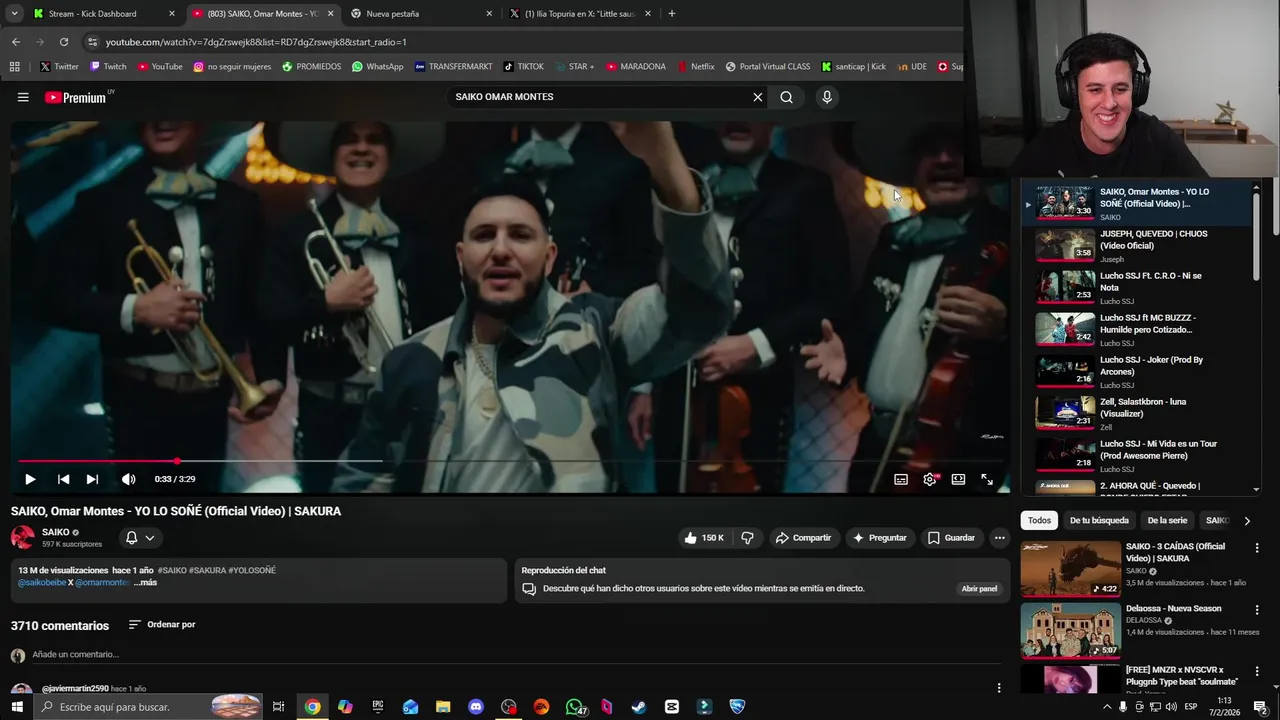Open options menu for javiermartin2590 comment

tap(998, 687)
